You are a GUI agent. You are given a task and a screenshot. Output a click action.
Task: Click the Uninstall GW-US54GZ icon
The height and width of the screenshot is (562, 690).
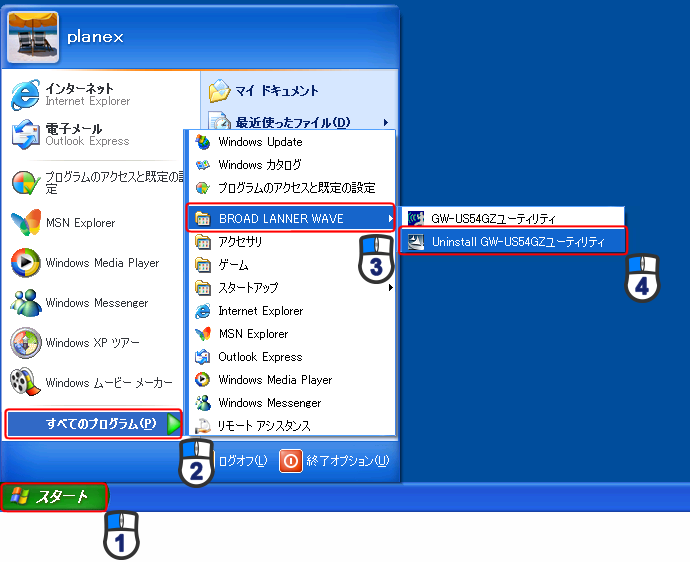[x=415, y=242]
